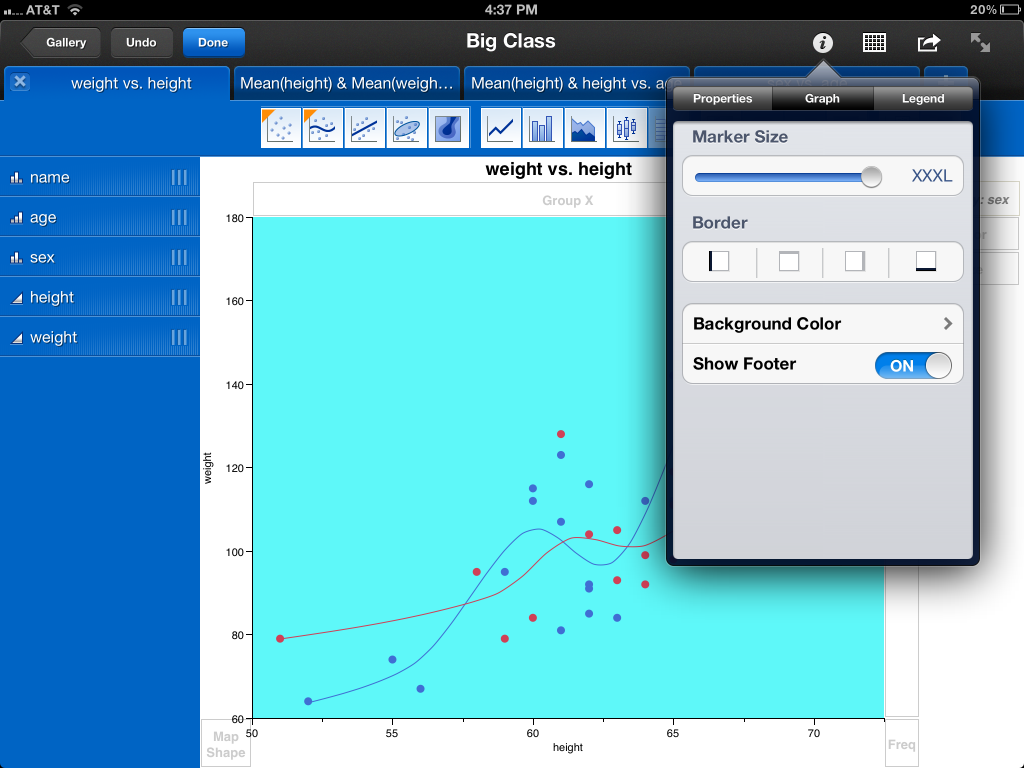This screenshot has height=768, width=1024.
Task: Select the density ellipse chart icon
Action: pos(406,128)
